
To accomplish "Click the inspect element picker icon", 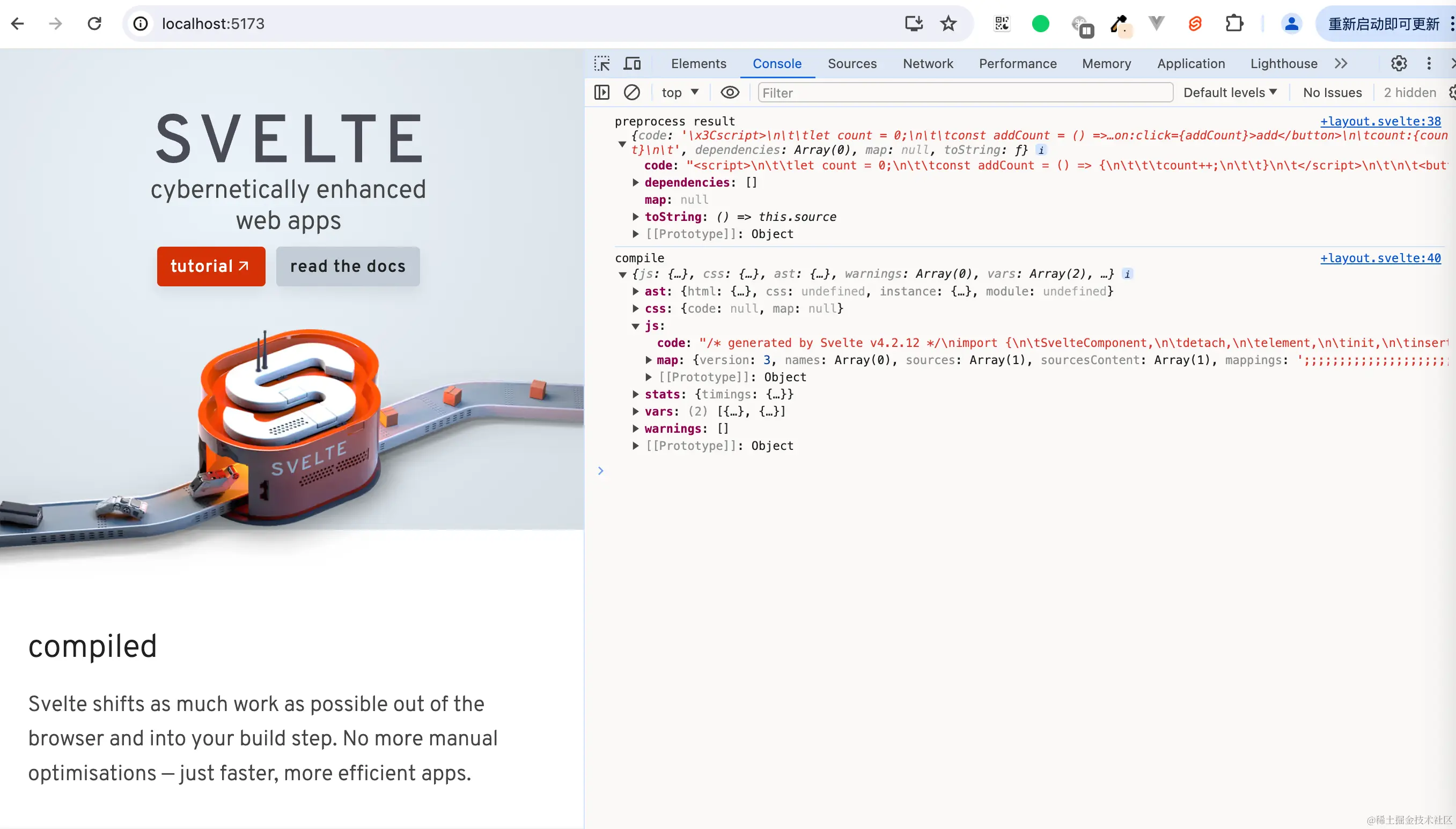I will click(x=601, y=63).
